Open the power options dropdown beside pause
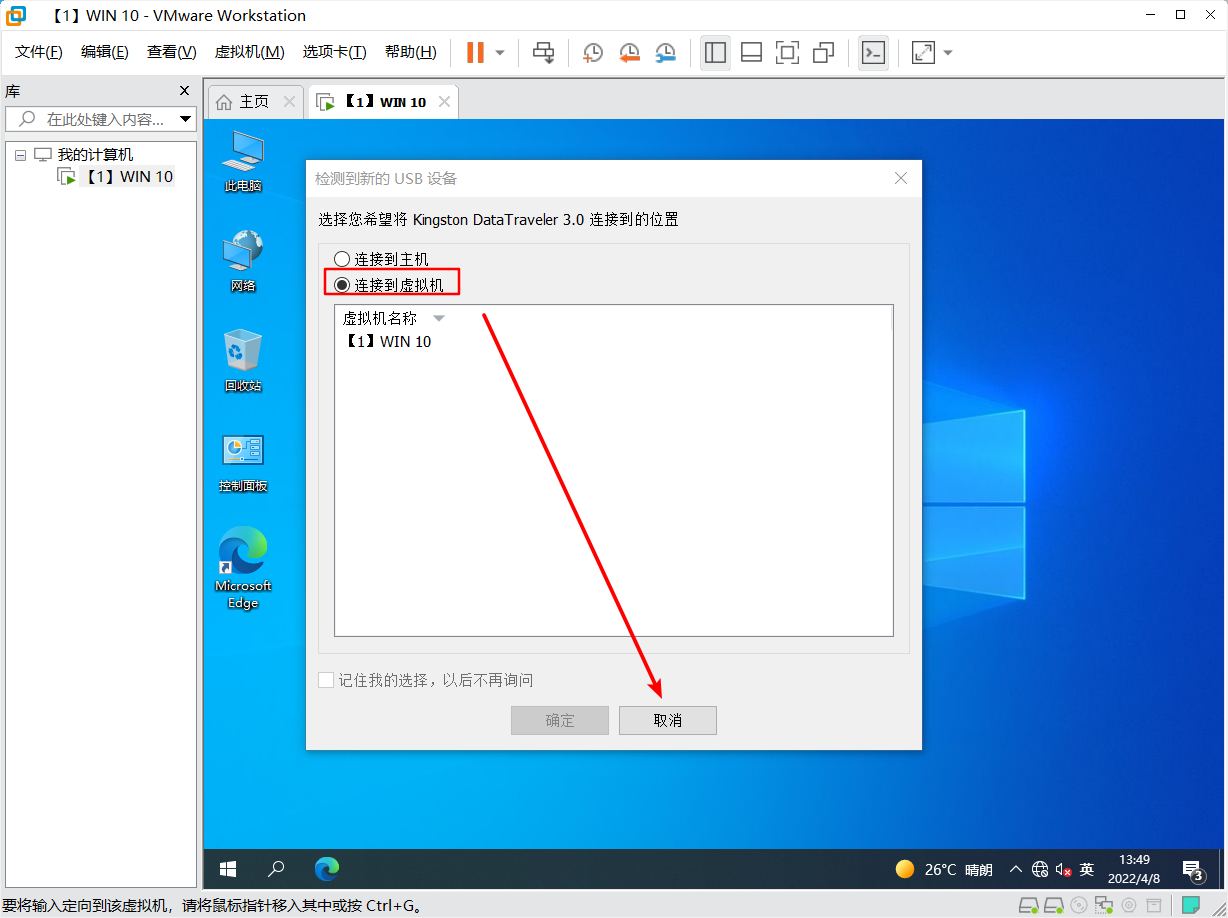 [x=500, y=52]
